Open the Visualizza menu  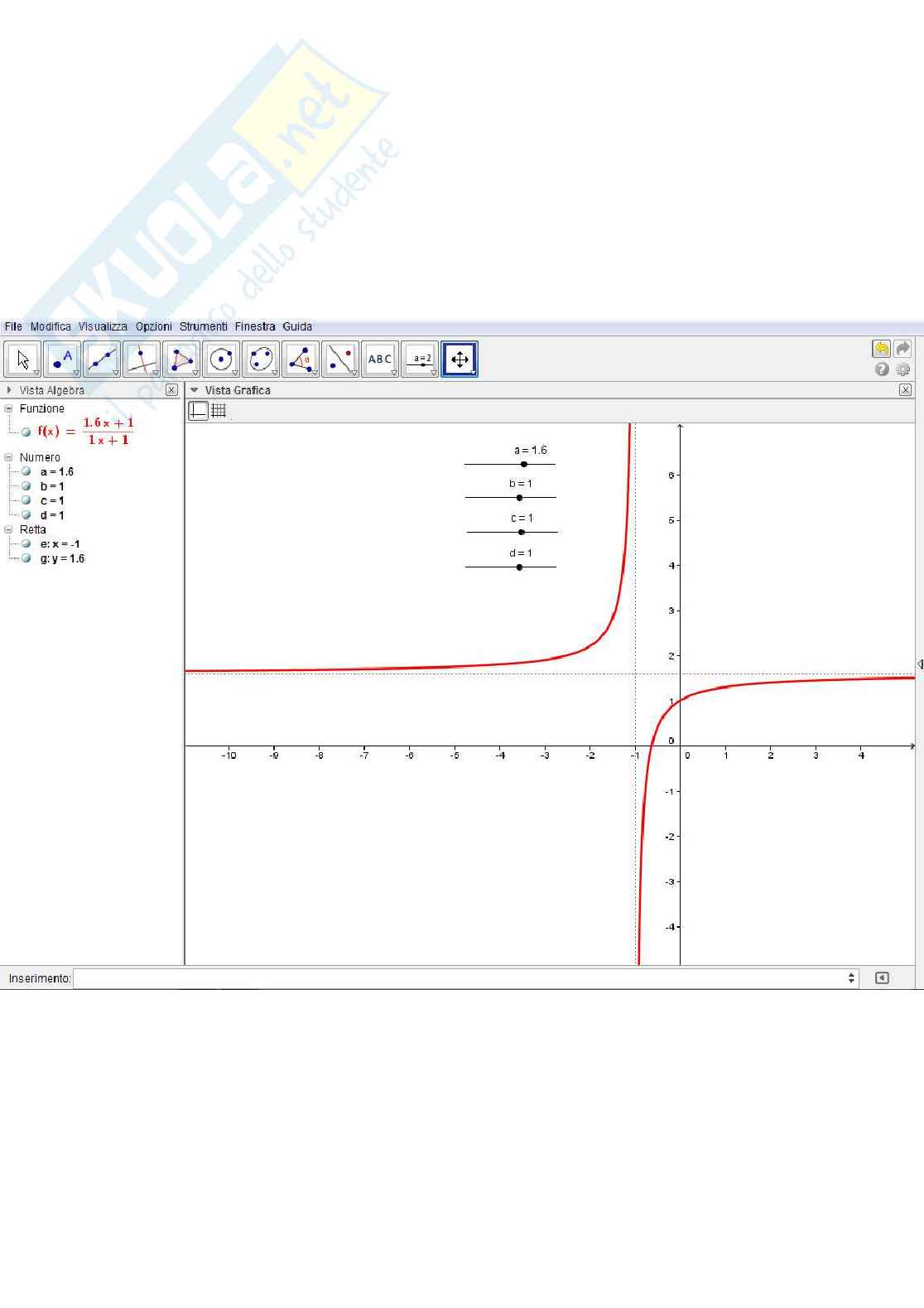(103, 326)
